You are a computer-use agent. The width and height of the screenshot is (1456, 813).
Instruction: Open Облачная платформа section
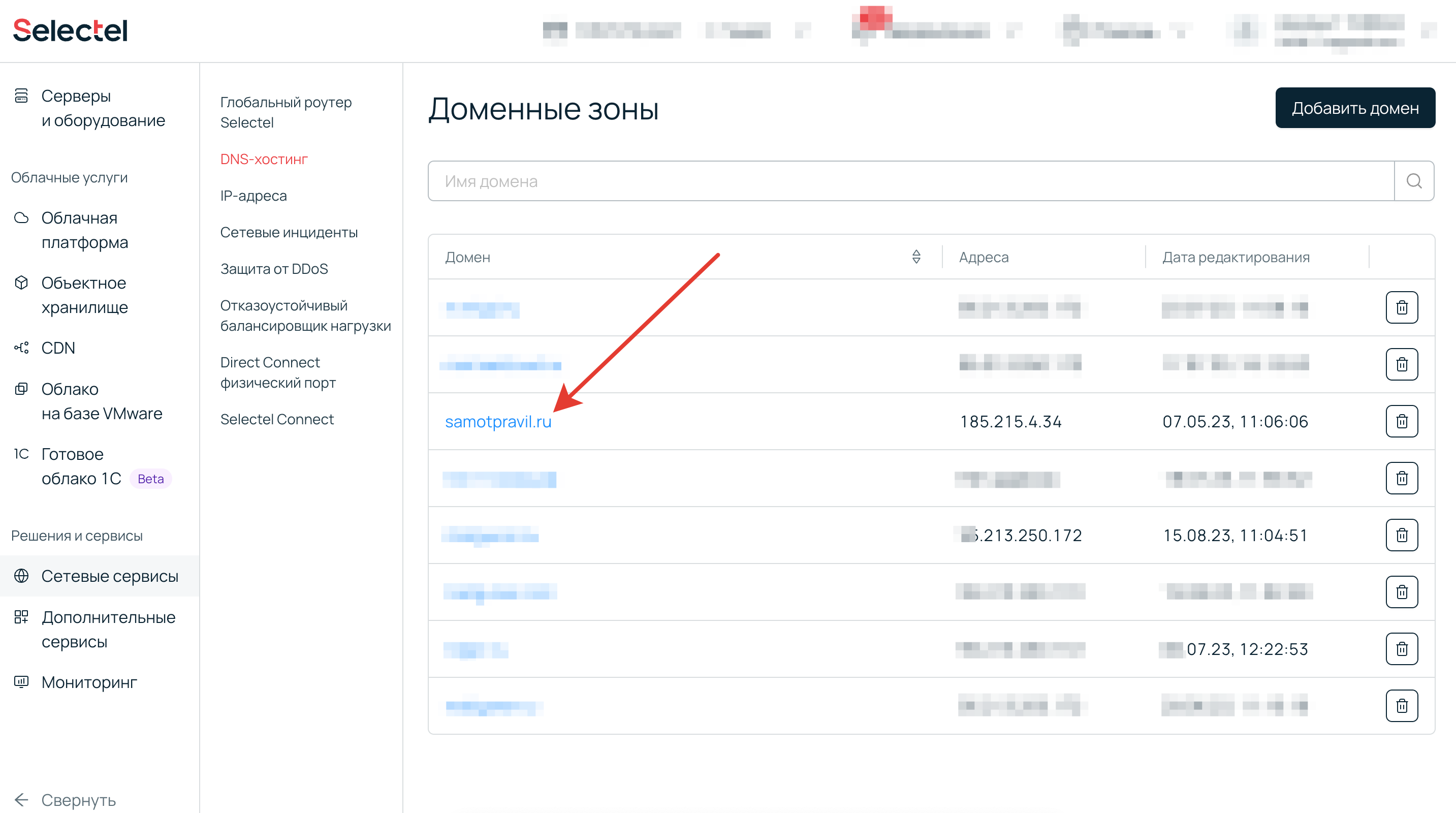(85, 230)
